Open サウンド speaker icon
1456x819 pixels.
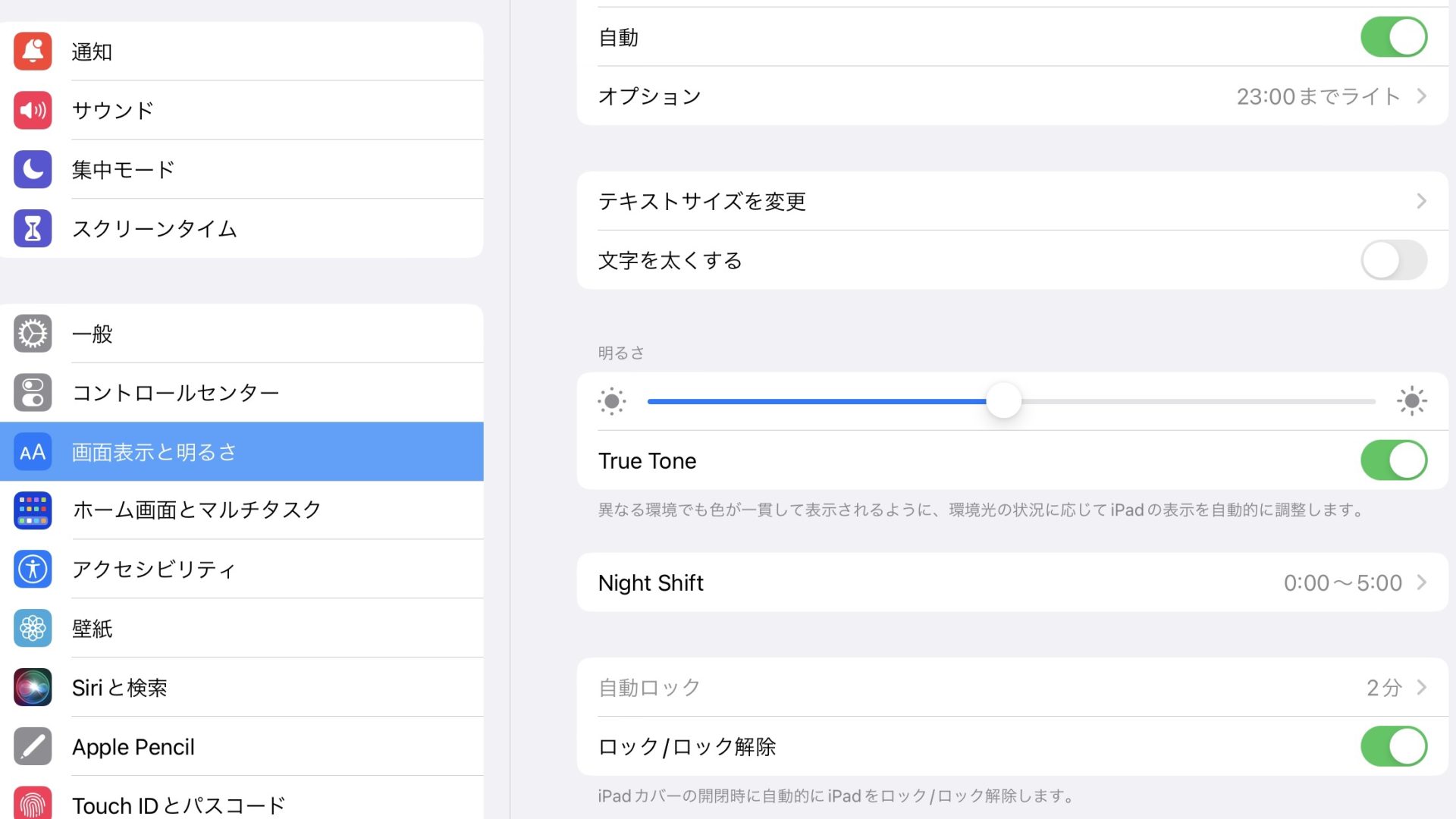(33, 111)
